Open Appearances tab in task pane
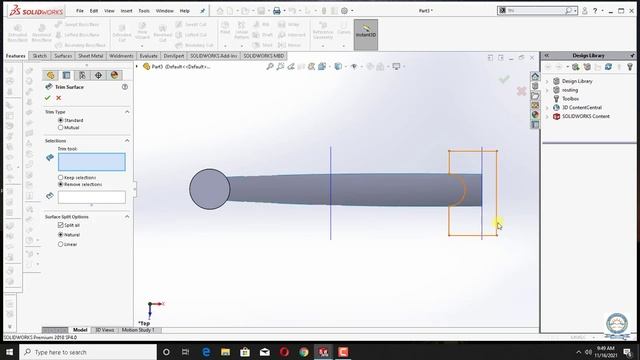The height and width of the screenshot is (360, 640). pos(535,115)
